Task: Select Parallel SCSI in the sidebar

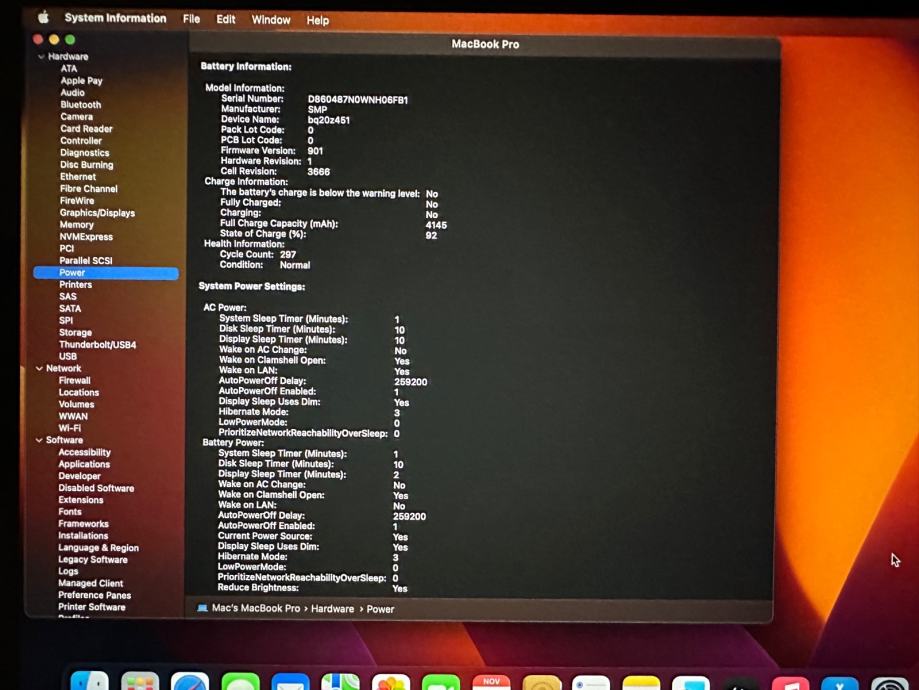Action: pos(86,261)
